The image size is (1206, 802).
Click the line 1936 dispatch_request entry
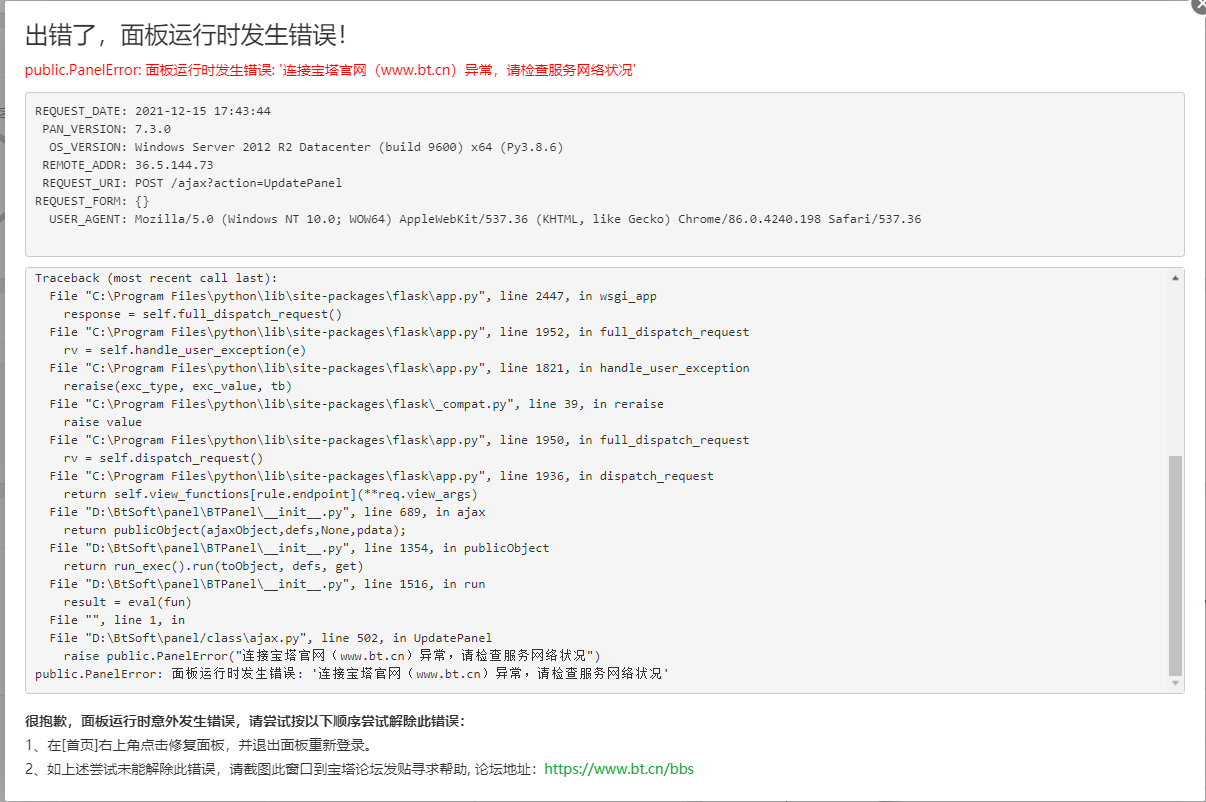381,476
